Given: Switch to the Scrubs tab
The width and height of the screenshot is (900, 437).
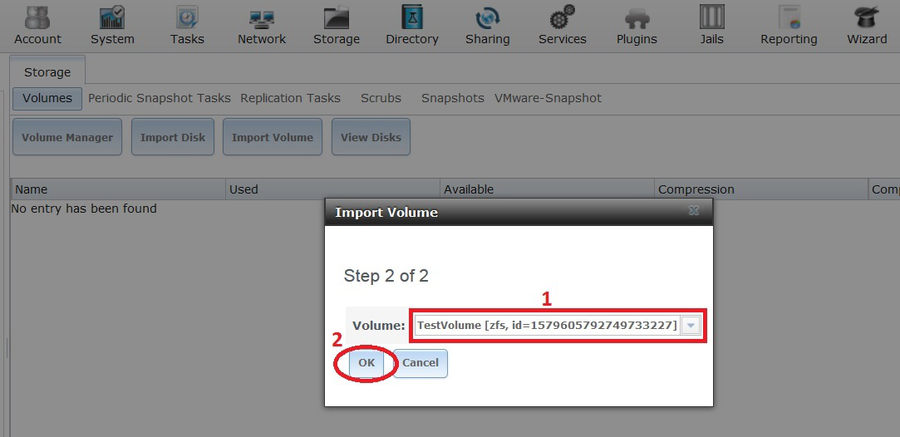Looking at the screenshot, I should [x=381, y=98].
